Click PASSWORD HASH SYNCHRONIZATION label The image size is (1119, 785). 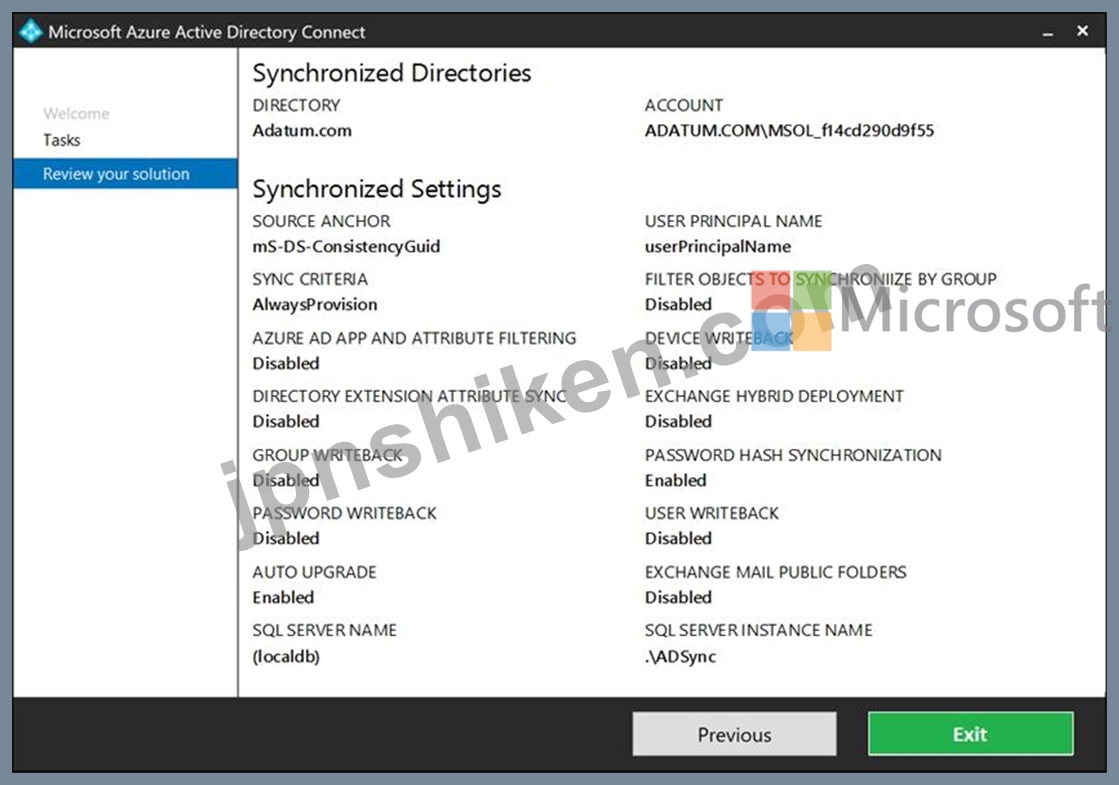(794, 455)
